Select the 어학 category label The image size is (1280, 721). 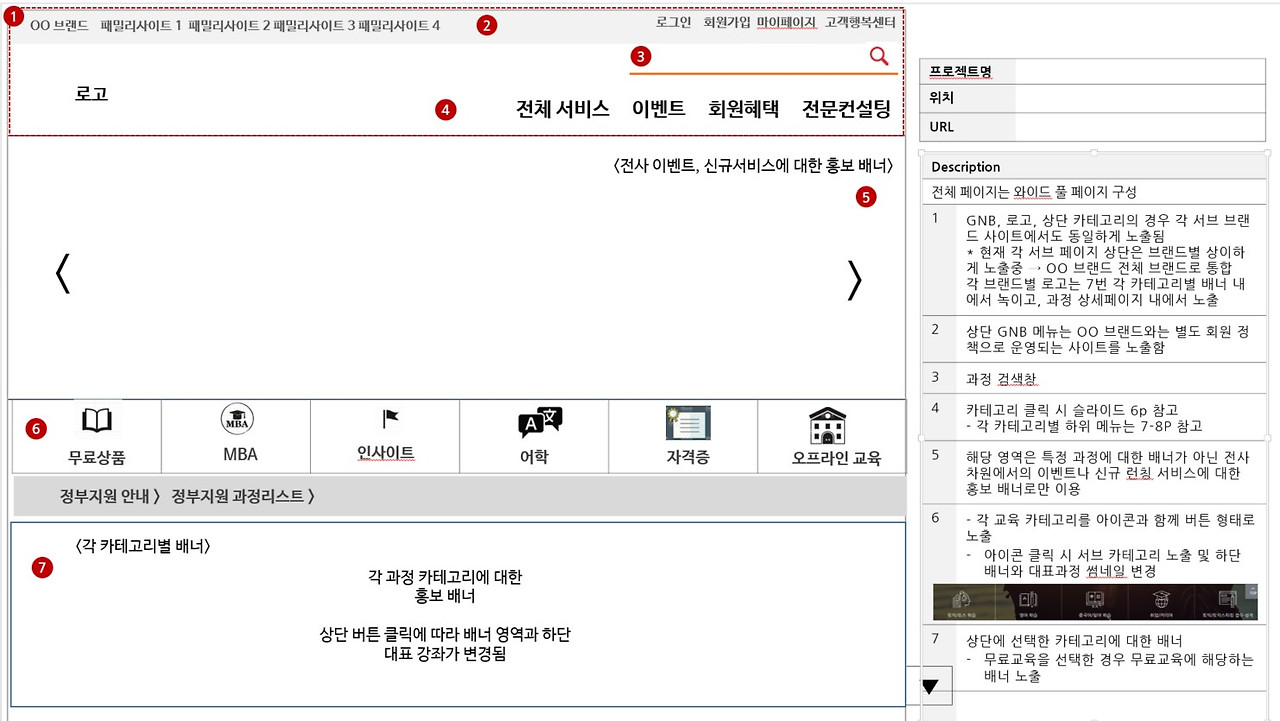(x=534, y=457)
